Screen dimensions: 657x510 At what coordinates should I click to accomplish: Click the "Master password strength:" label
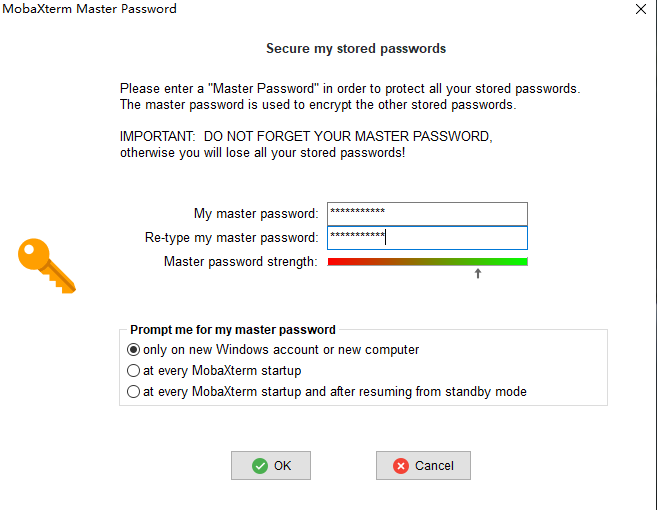point(240,262)
